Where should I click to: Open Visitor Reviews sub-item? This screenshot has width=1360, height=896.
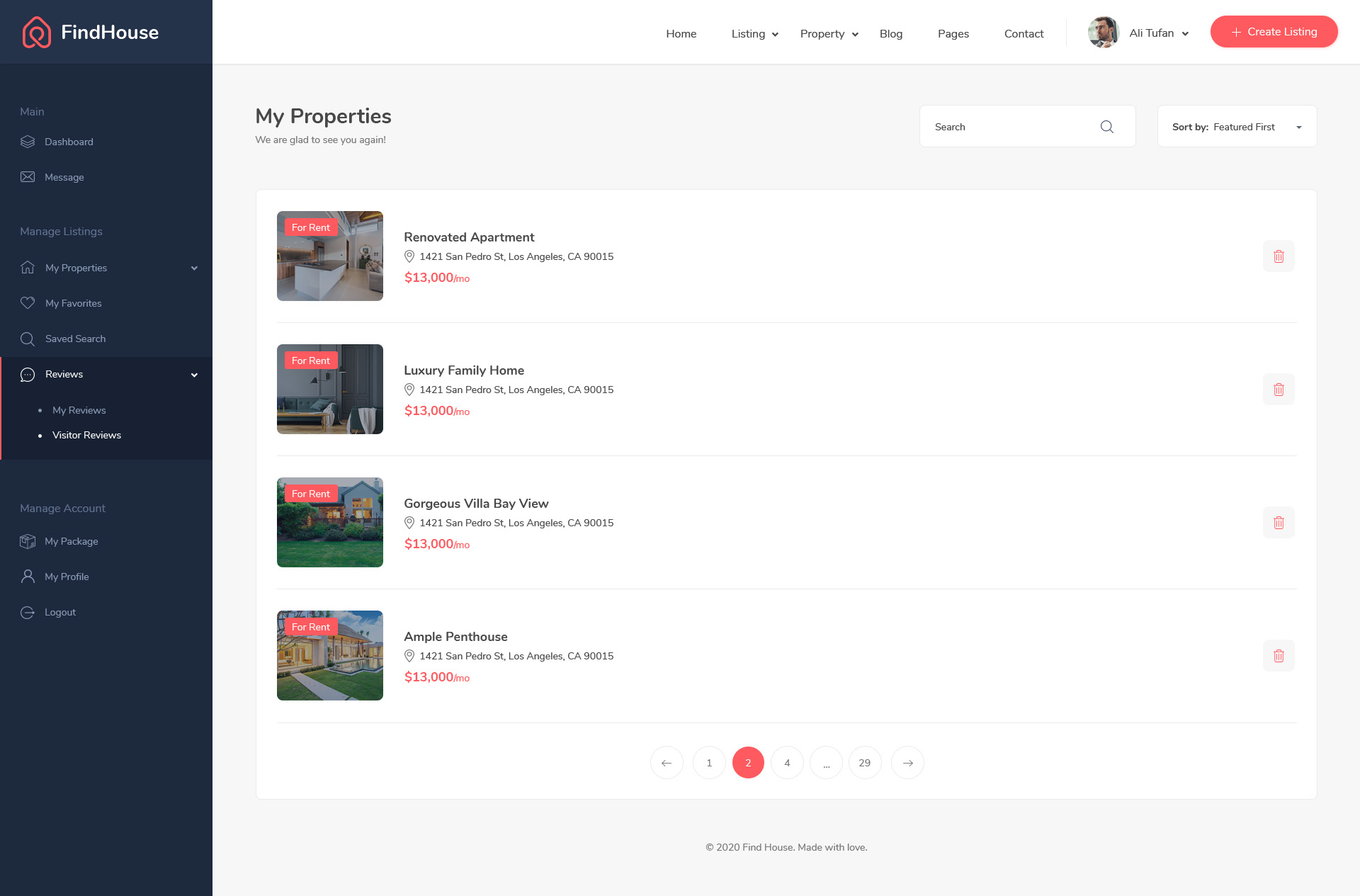86,435
